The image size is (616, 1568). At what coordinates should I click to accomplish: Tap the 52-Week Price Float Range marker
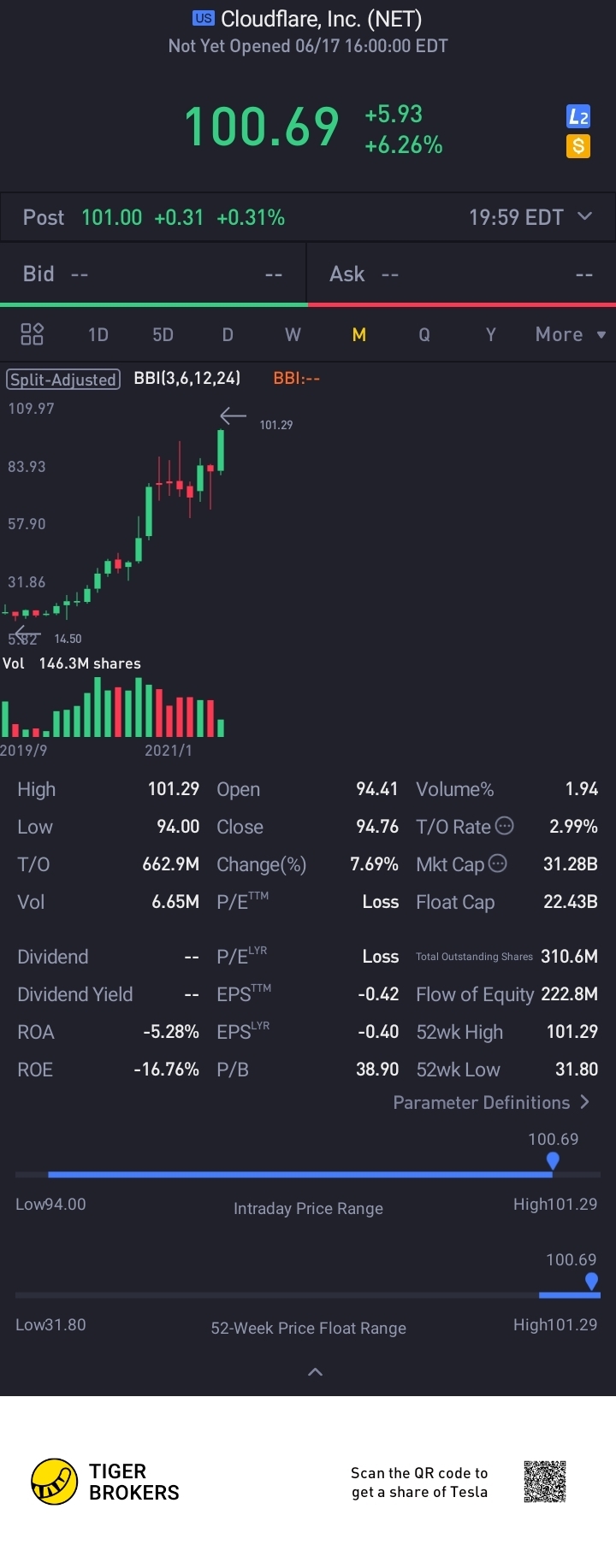(x=591, y=1281)
